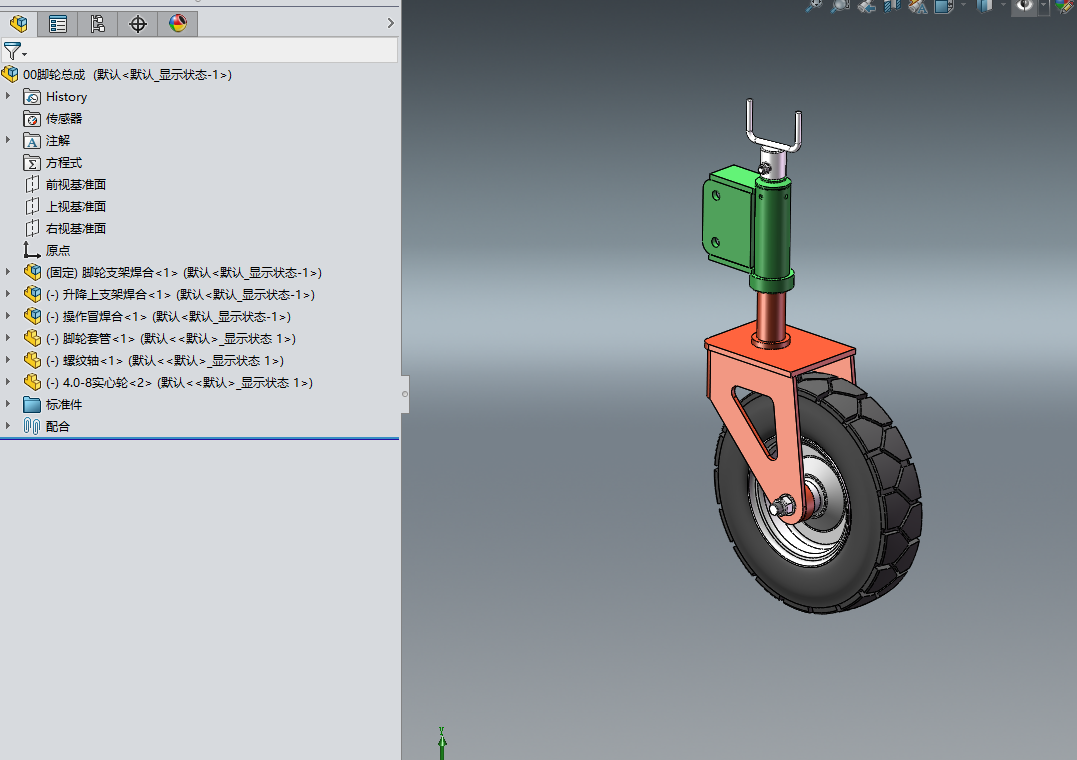The image size is (1077, 760).
Task: Click the History folder icon
Action: pyautogui.click(x=32, y=97)
